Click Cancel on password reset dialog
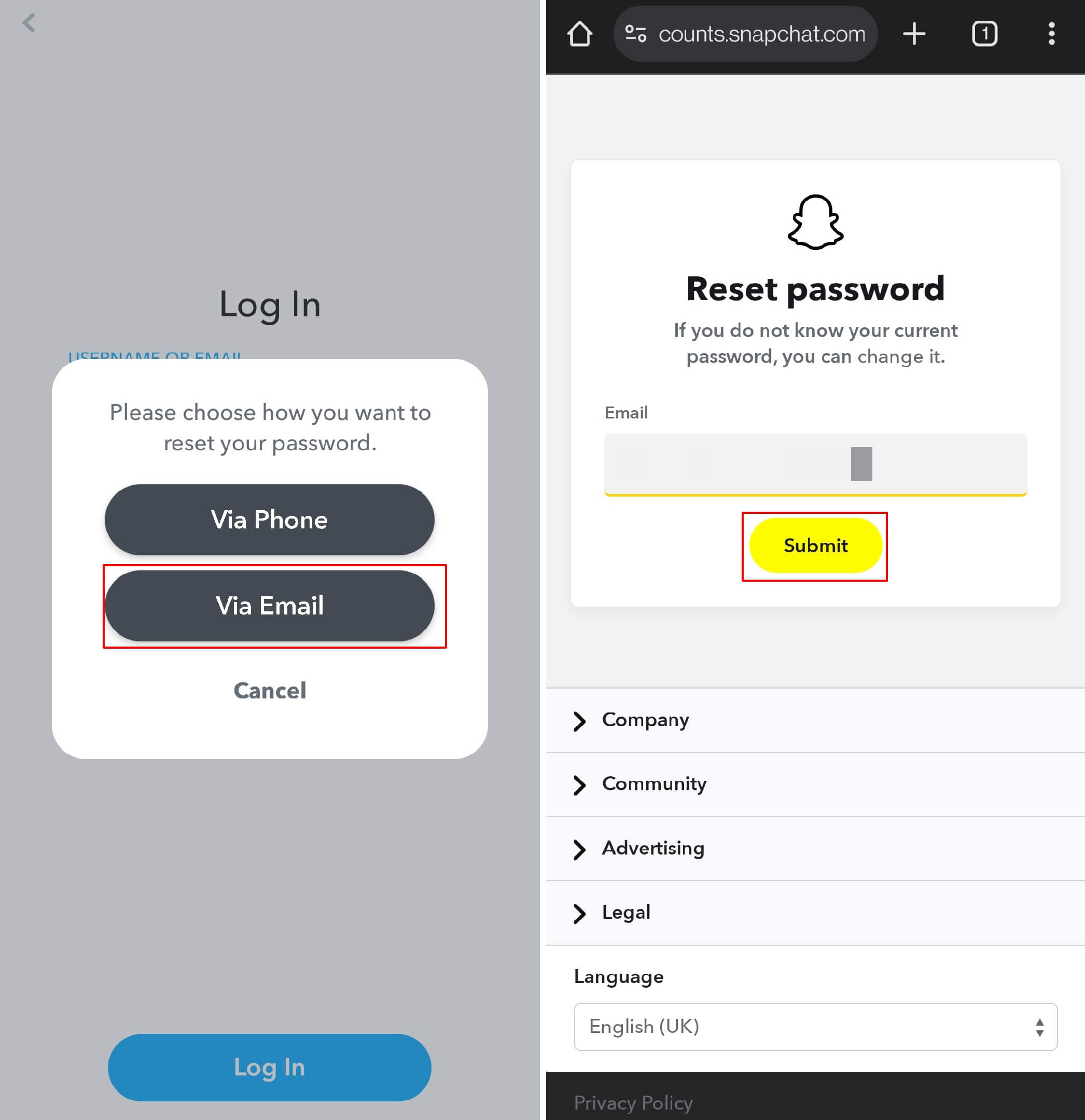 [269, 690]
